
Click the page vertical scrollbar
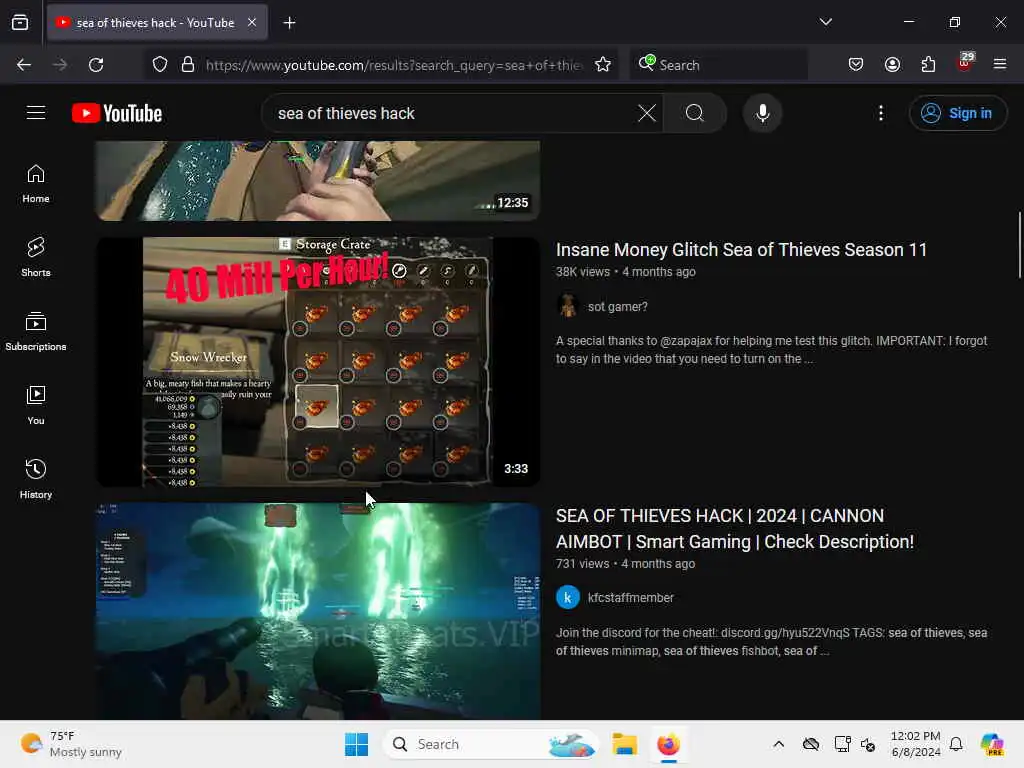(x=1019, y=245)
